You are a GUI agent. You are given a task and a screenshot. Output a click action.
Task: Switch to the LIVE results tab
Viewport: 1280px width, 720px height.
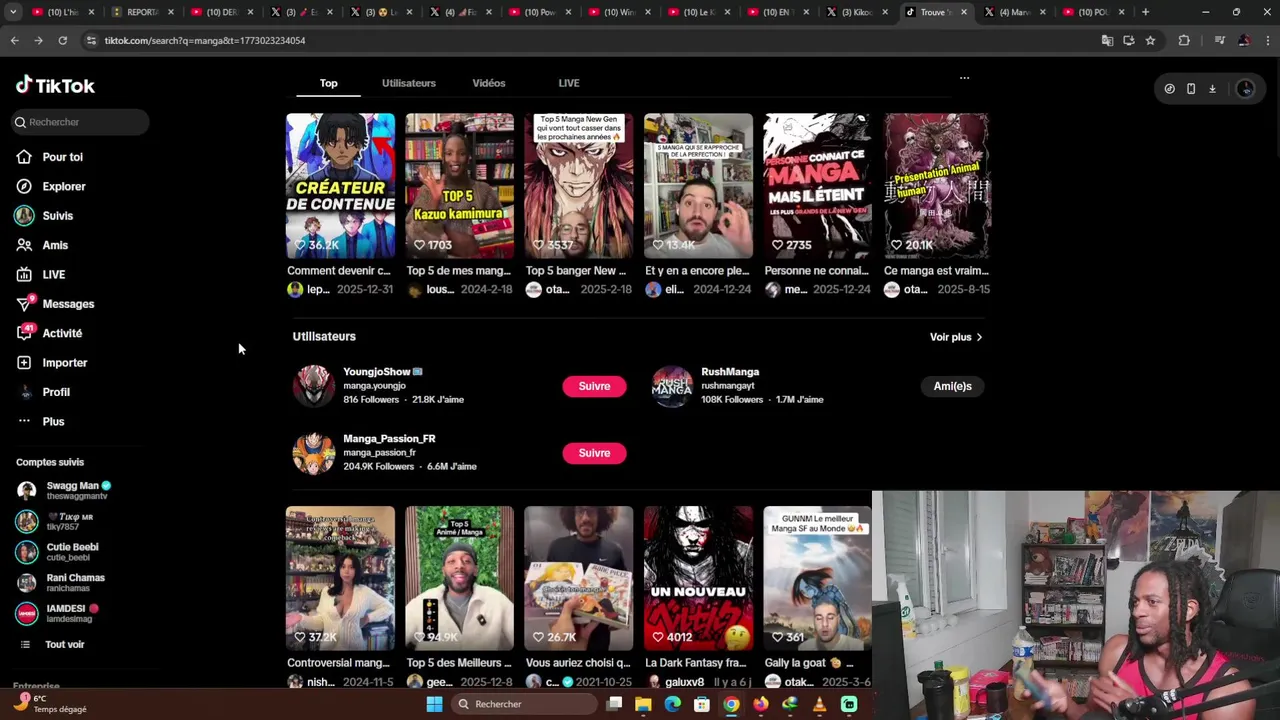coord(569,83)
